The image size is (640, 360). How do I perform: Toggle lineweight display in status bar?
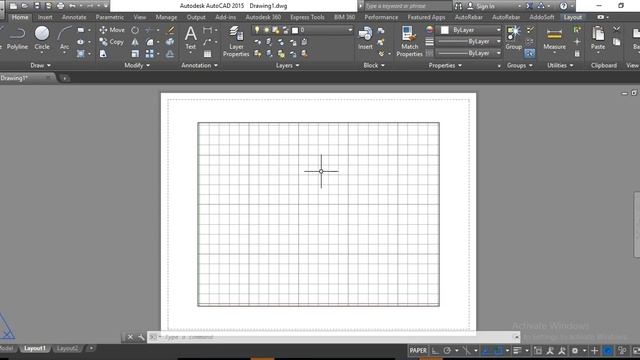coord(517,351)
